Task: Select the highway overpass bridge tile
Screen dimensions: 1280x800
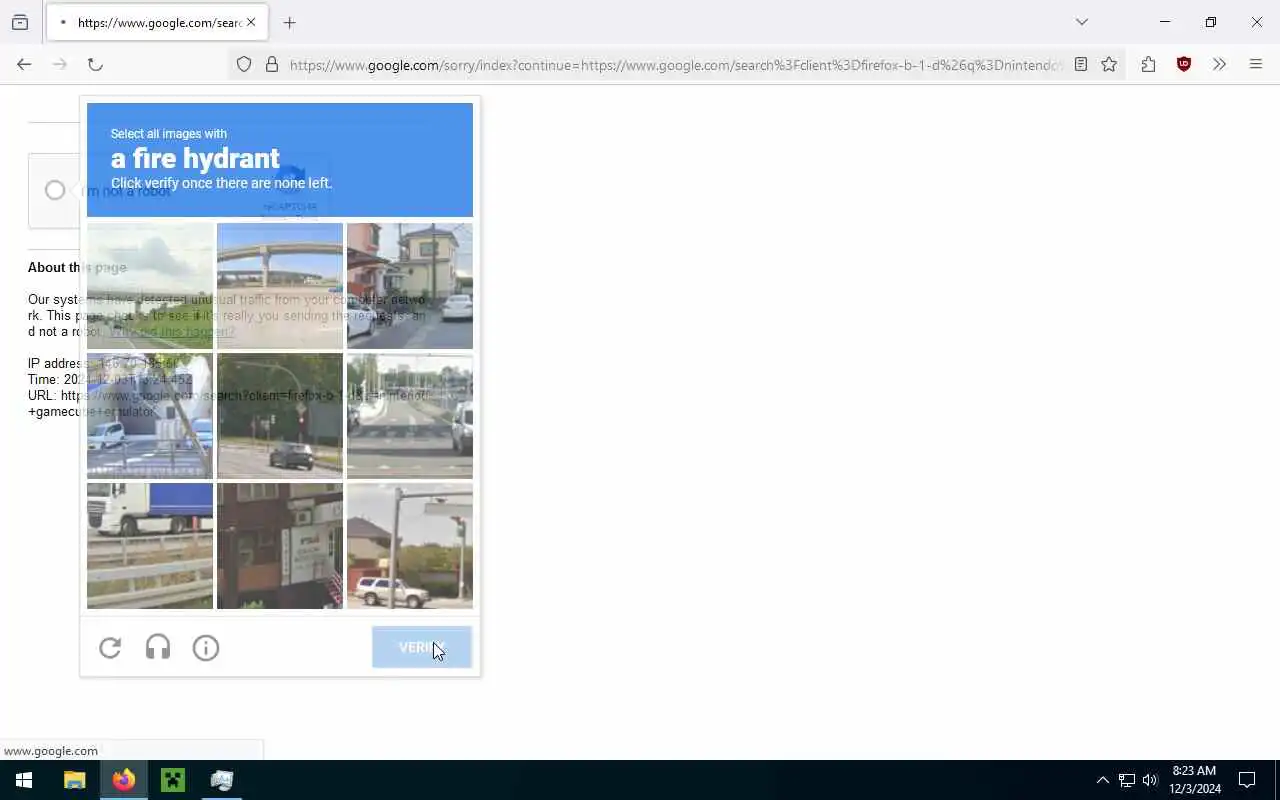Action: [x=280, y=286]
